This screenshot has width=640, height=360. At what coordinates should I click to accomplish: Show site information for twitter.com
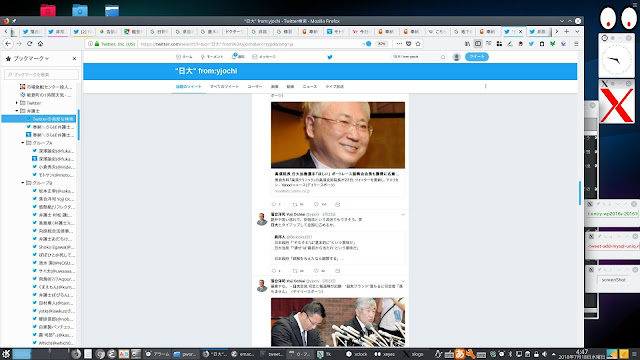coord(90,44)
